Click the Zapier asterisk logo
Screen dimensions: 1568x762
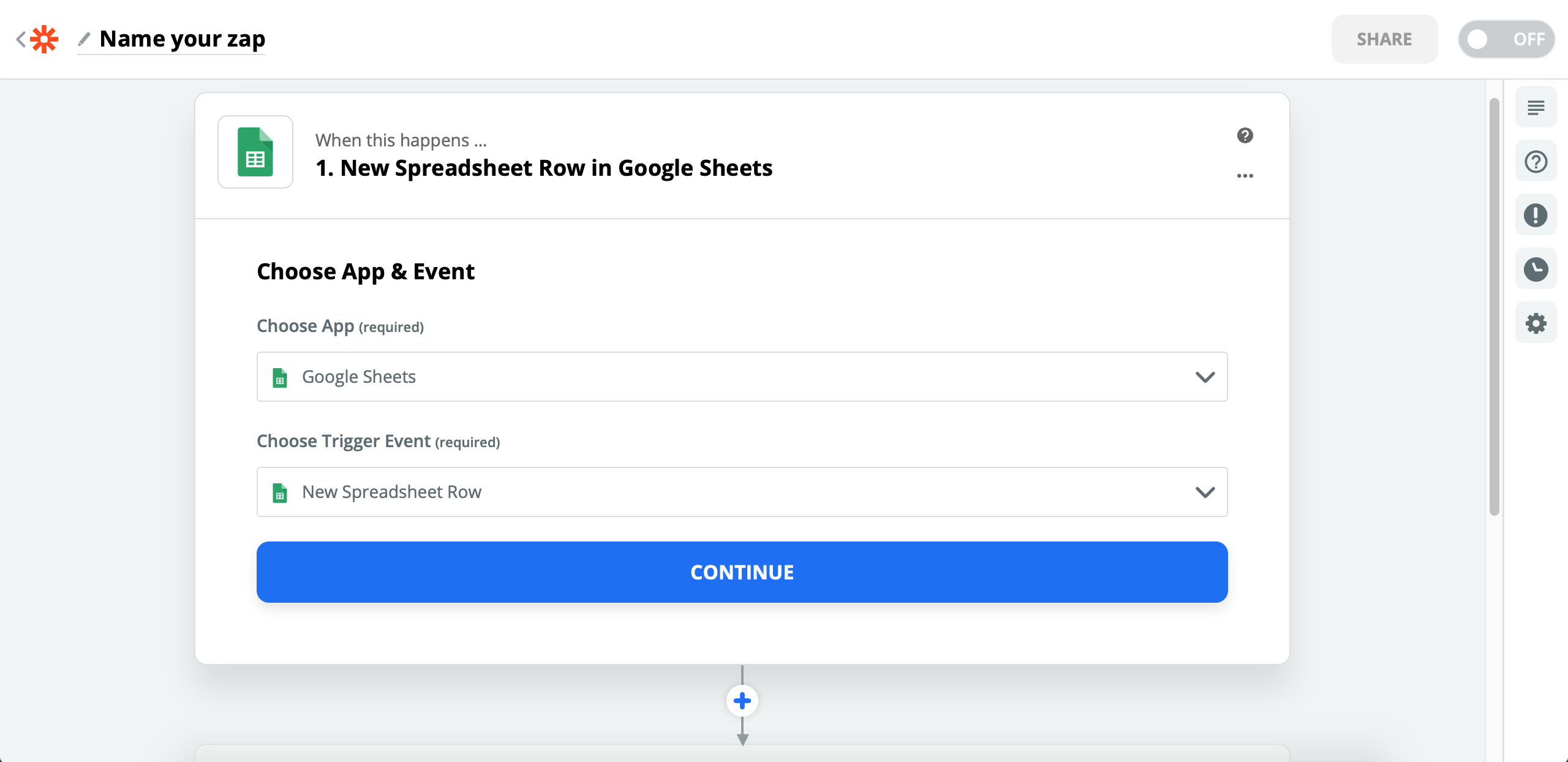[x=44, y=39]
